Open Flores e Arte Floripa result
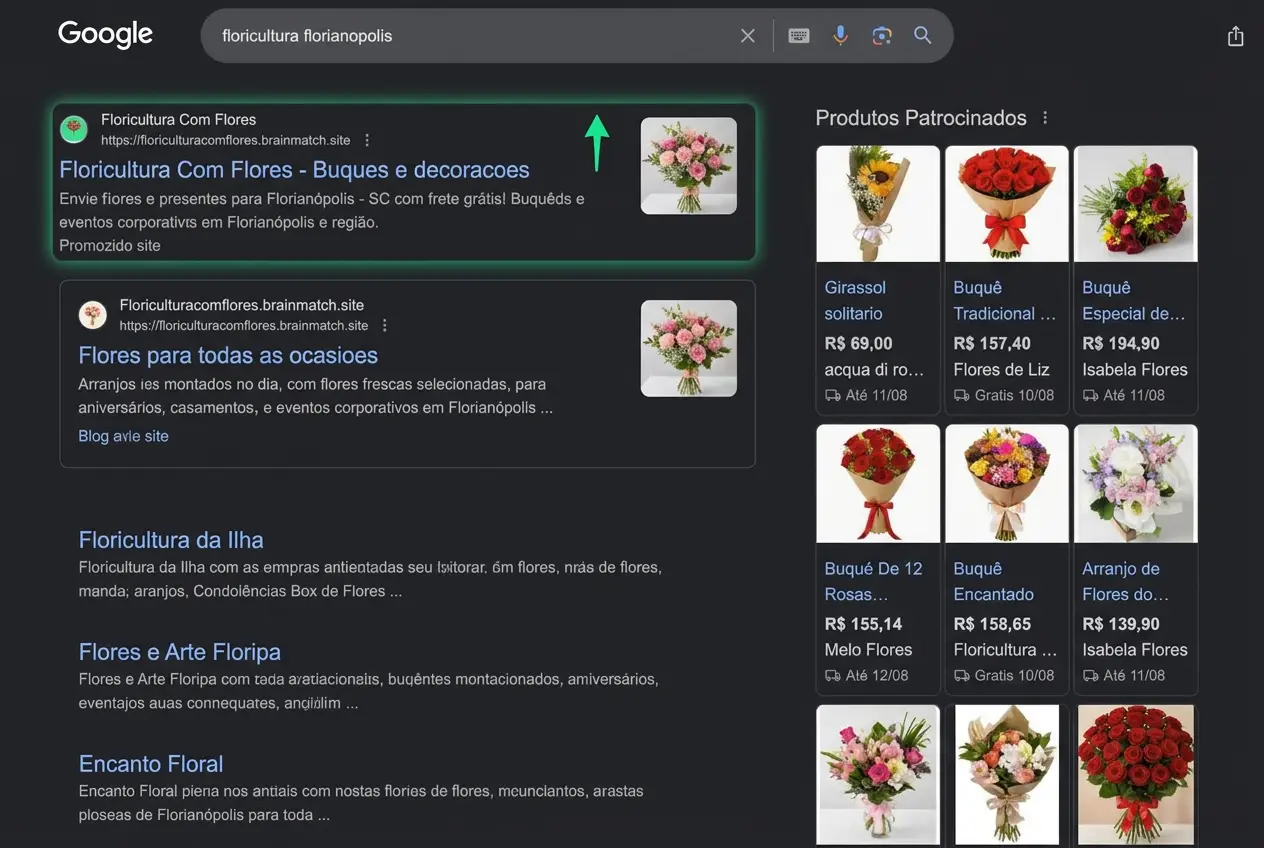 [179, 652]
